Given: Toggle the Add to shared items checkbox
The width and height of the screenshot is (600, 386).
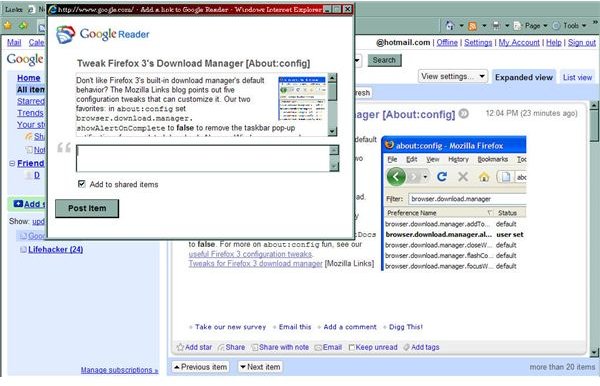Looking at the screenshot, I should pyautogui.click(x=82, y=184).
